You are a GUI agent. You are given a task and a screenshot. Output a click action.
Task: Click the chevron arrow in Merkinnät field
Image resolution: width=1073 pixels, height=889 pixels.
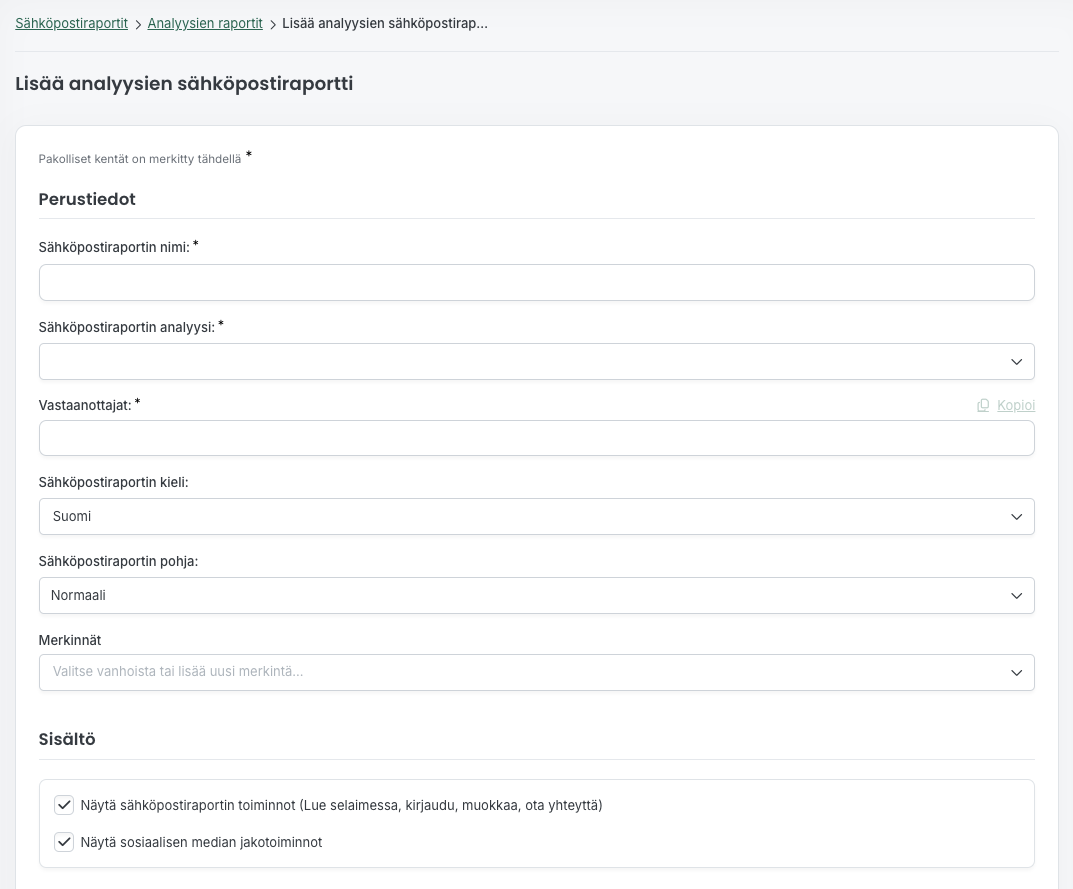pos(1016,673)
